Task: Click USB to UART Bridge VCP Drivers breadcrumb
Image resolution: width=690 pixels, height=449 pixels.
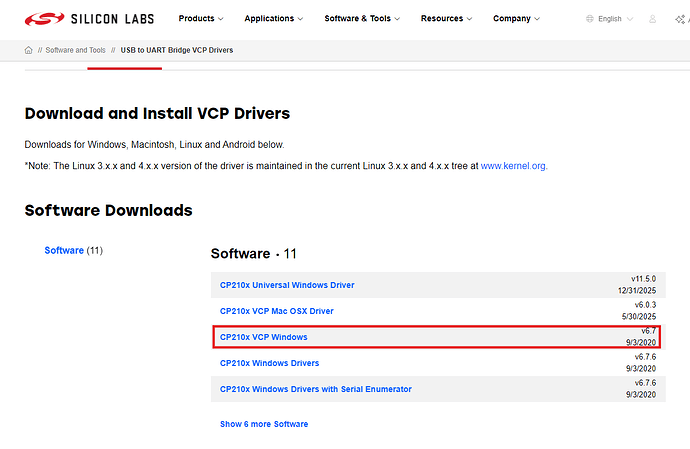Action: pos(177,50)
